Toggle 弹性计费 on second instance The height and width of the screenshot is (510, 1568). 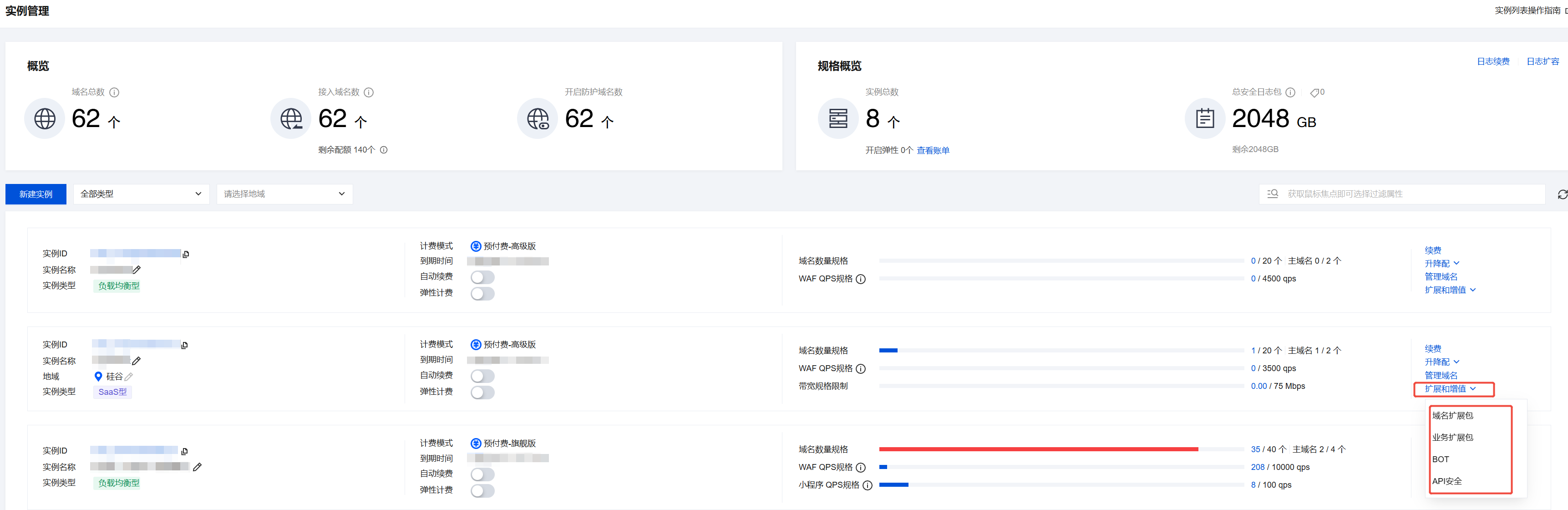click(x=482, y=393)
